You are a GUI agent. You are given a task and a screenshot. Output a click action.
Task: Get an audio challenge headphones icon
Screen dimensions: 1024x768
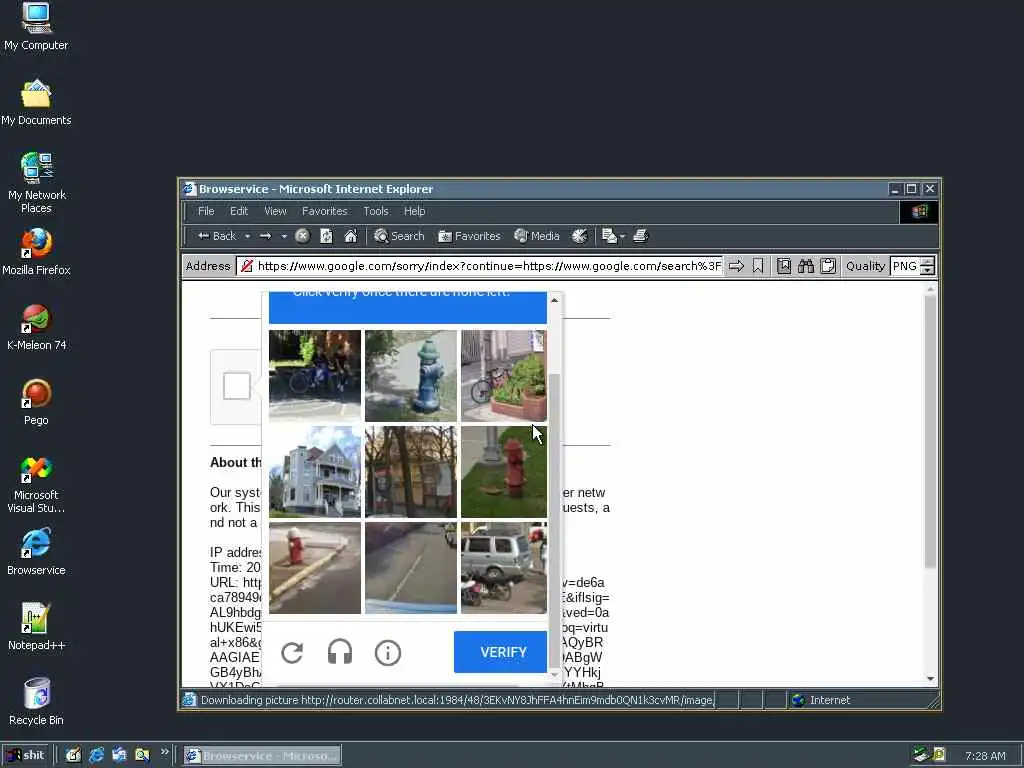pyautogui.click(x=340, y=652)
